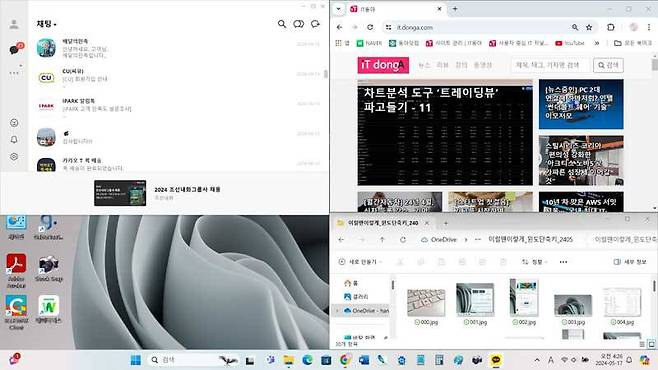Show more bookmarks chevron in Chrome
The image size is (658, 370).
pyautogui.click(x=597, y=43)
